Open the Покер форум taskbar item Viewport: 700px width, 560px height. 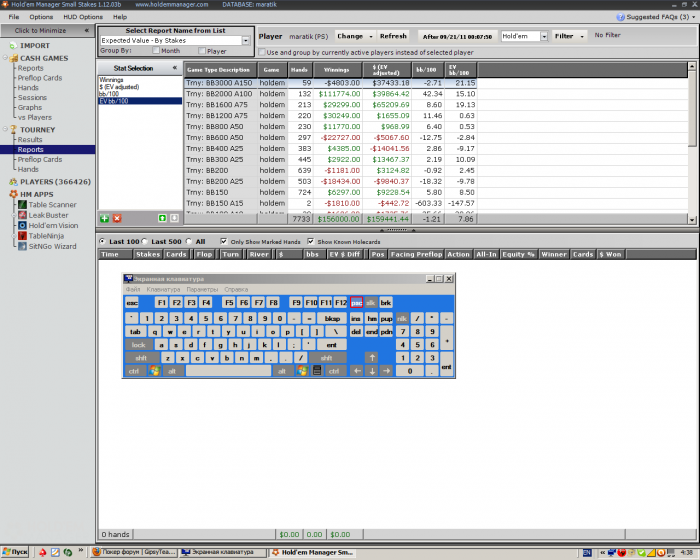134,552
